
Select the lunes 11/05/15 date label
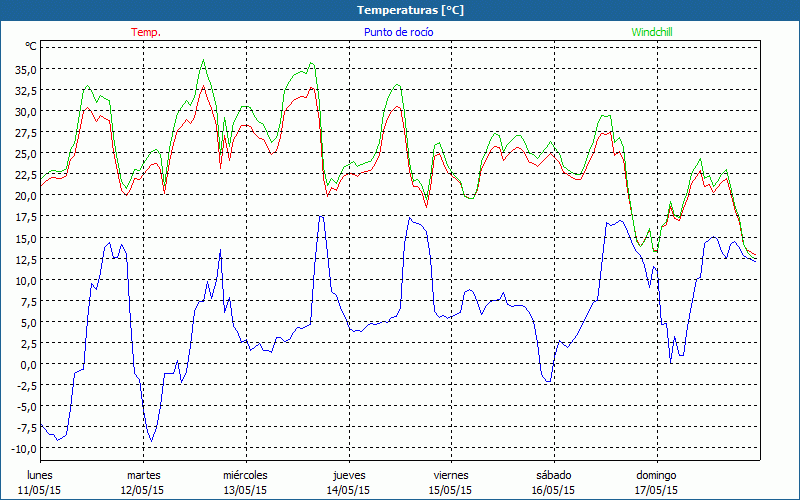pyautogui.click(x=40, y=482)
